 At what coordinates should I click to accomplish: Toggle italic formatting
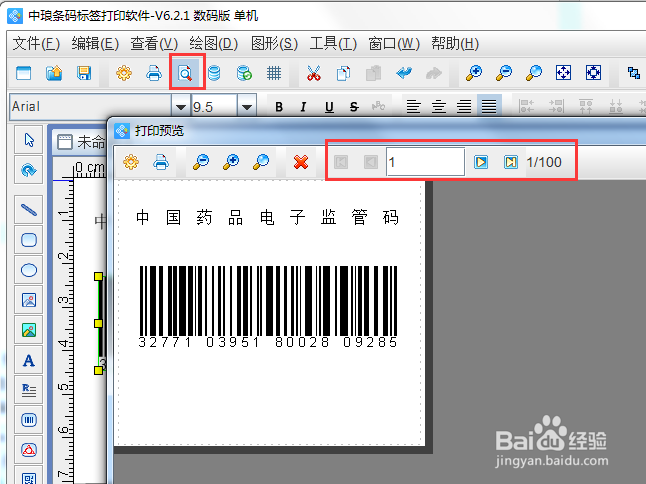pos(304,107)
